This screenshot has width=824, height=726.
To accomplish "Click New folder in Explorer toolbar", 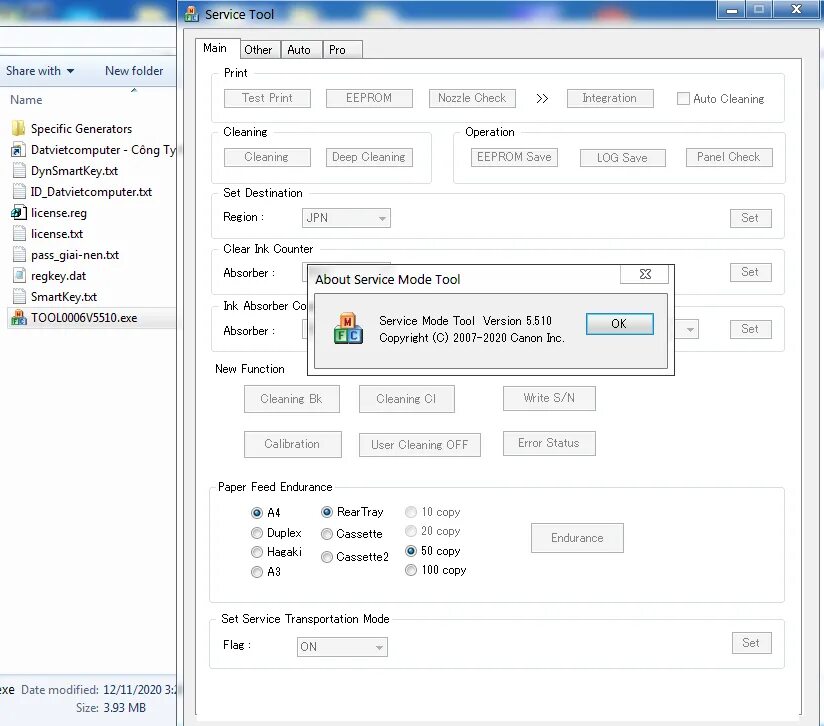I will point(134,71).
